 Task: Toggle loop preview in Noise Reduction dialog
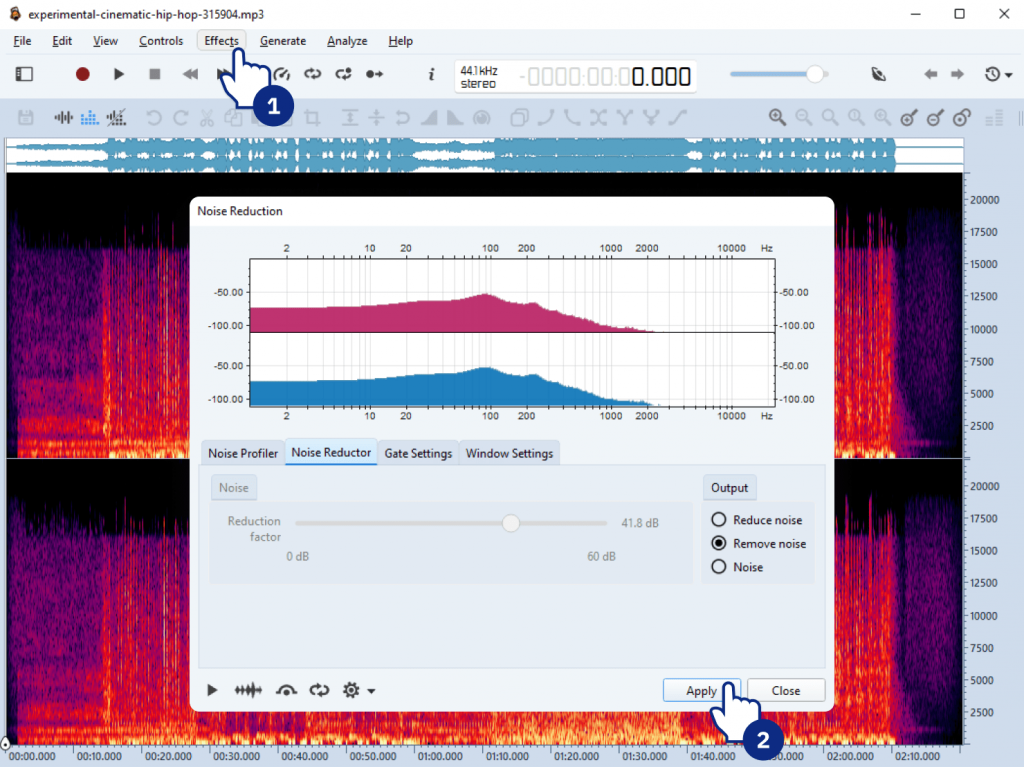[319, 690]
